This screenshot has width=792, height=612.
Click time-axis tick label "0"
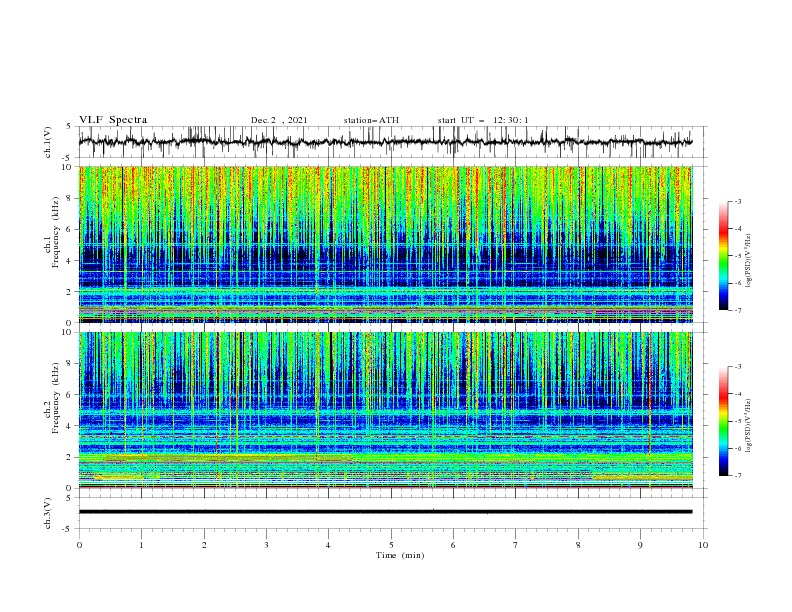point(79,545)
